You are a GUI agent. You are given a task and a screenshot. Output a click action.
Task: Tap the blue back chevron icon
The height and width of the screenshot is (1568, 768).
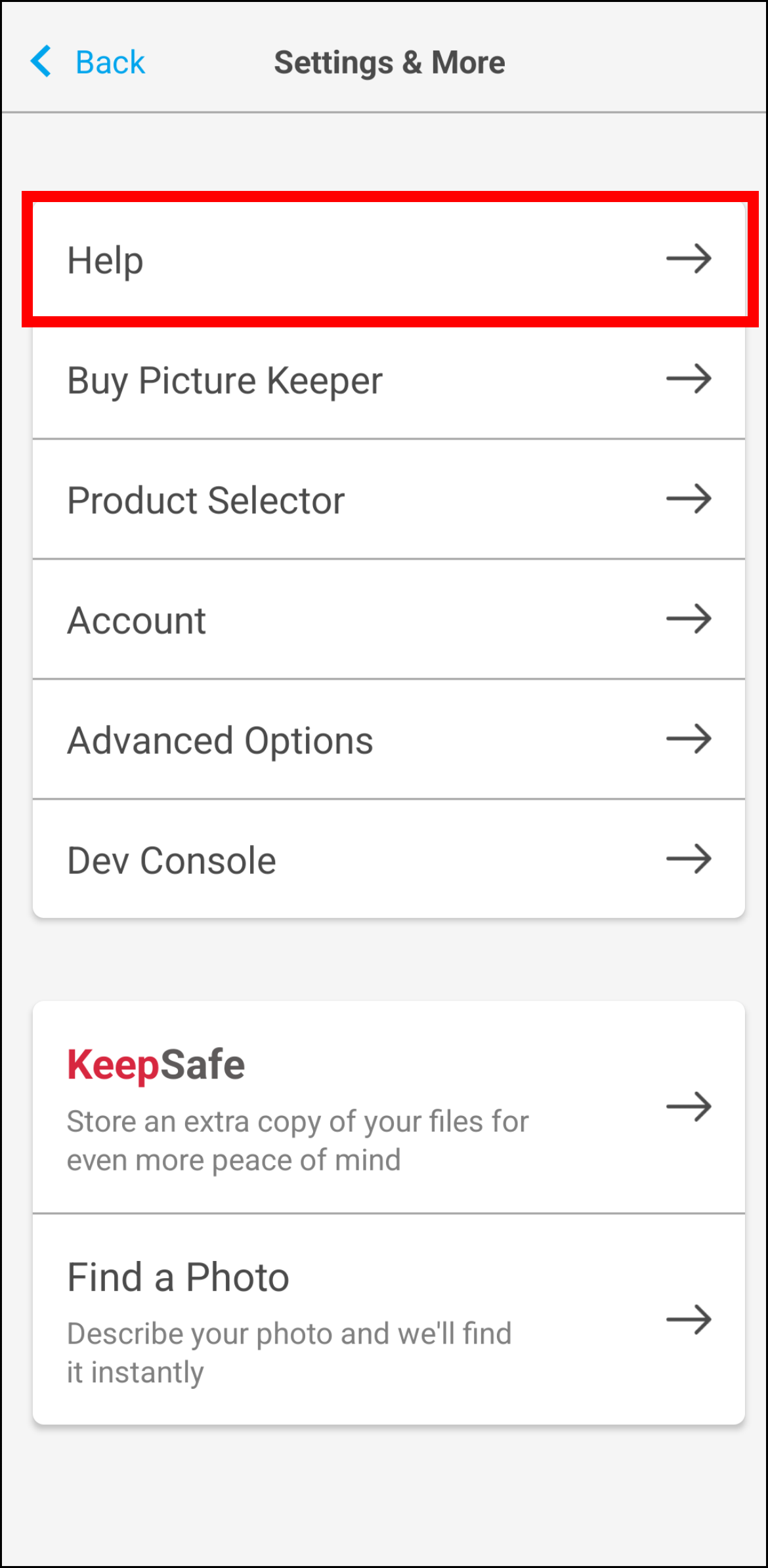[41, 62]
